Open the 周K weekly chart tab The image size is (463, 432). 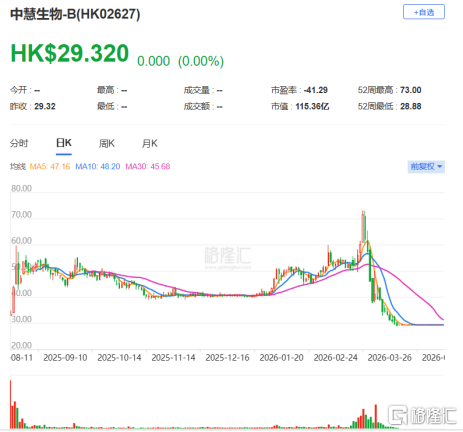[x=107, y=143]
